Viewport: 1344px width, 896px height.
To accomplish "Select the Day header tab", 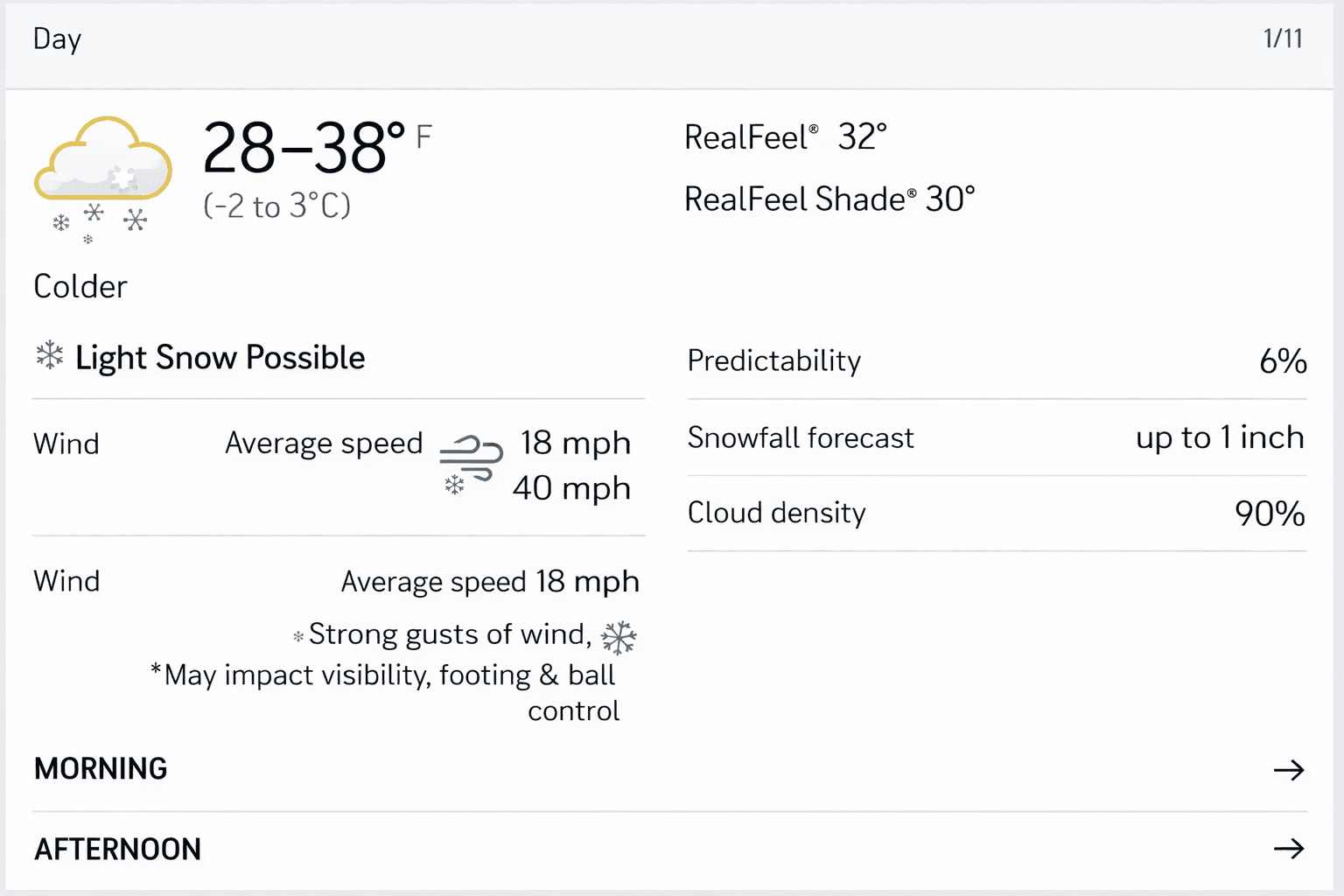I will pos(57,39).
